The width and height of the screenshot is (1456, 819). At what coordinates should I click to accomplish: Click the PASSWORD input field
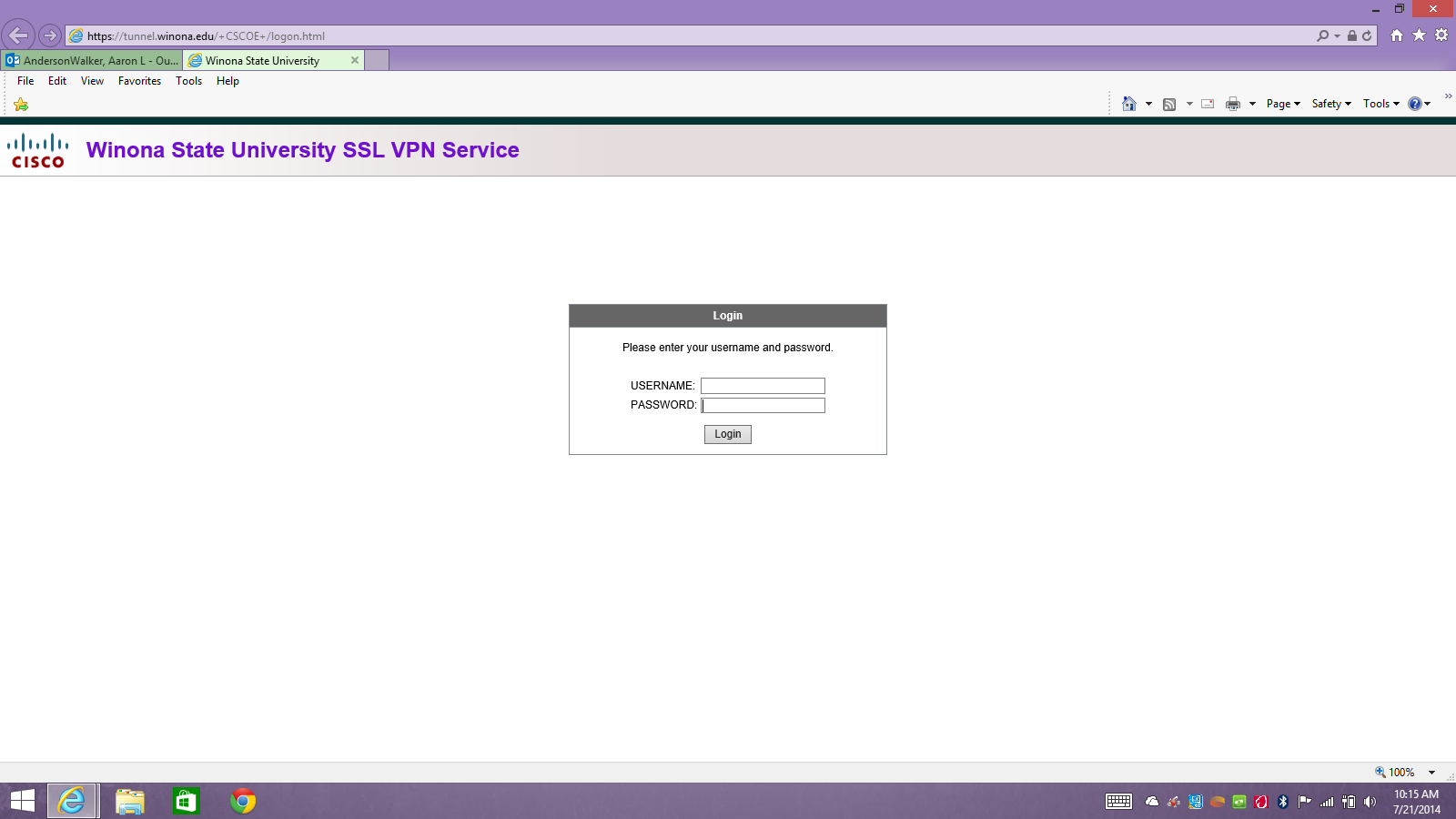[x=763, y=406]
